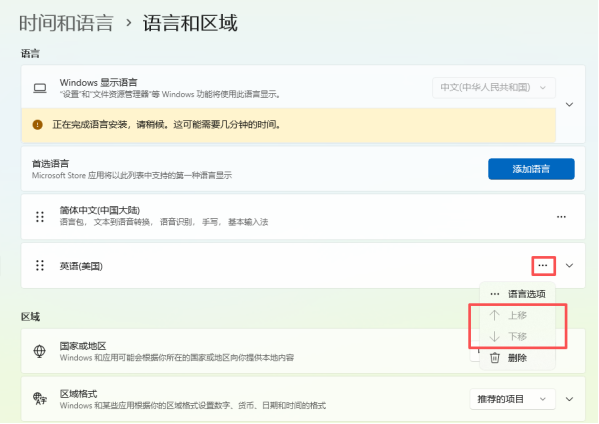This screenshot has width=599, height=424.
Task: Click the orange warning icon in install notice
Action: 37,125
